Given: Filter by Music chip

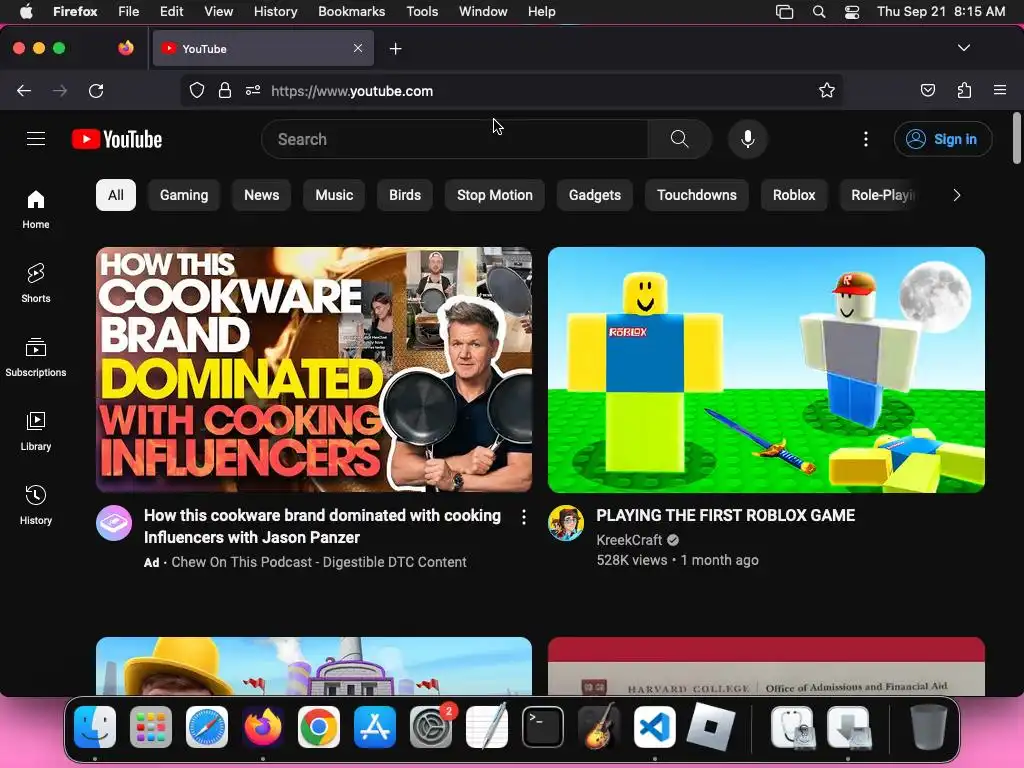Looking at the screenshot, I should point(334,195).
